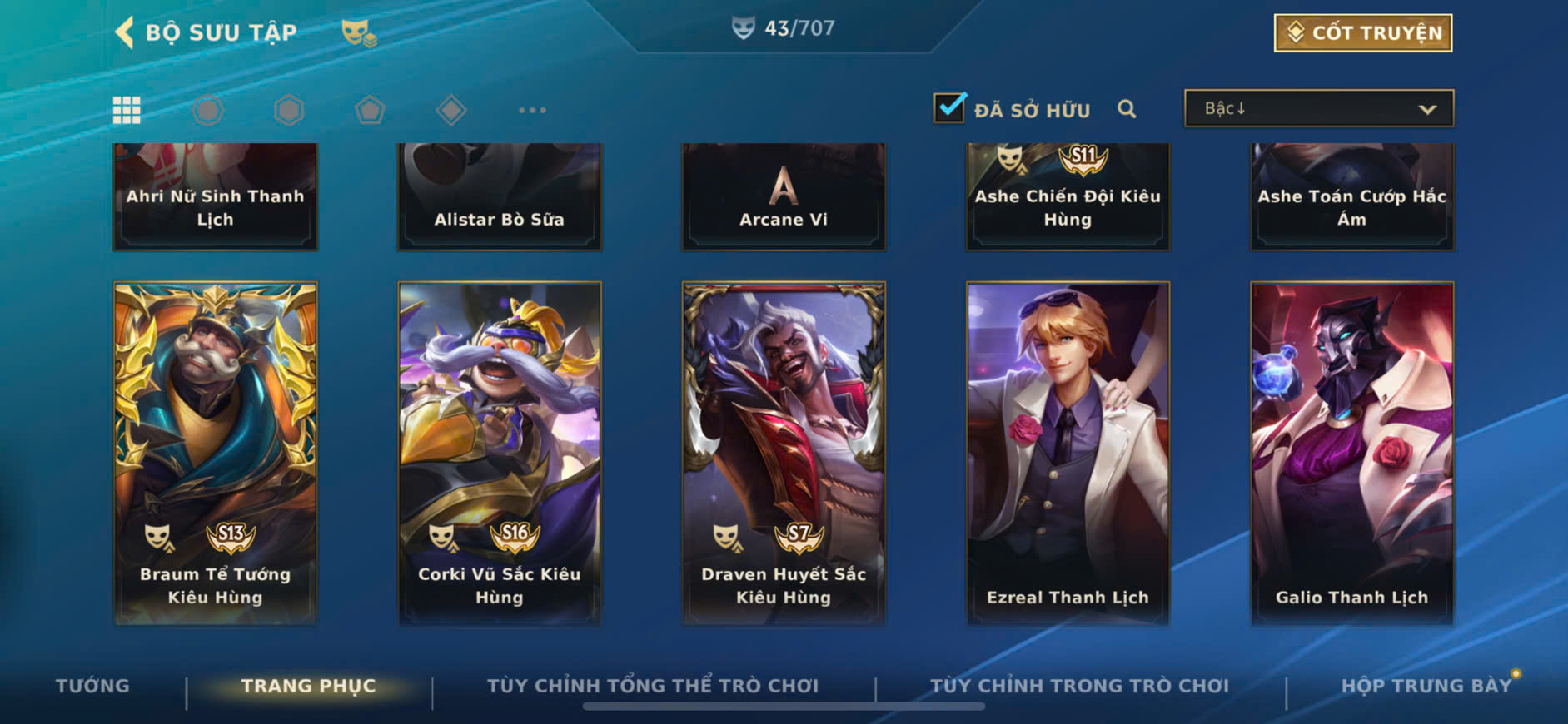Open Tùy Chỉnh Tổng Thể Trò Chơi tab
Viewport: 1568px width, 724px height.
[653, 686]
